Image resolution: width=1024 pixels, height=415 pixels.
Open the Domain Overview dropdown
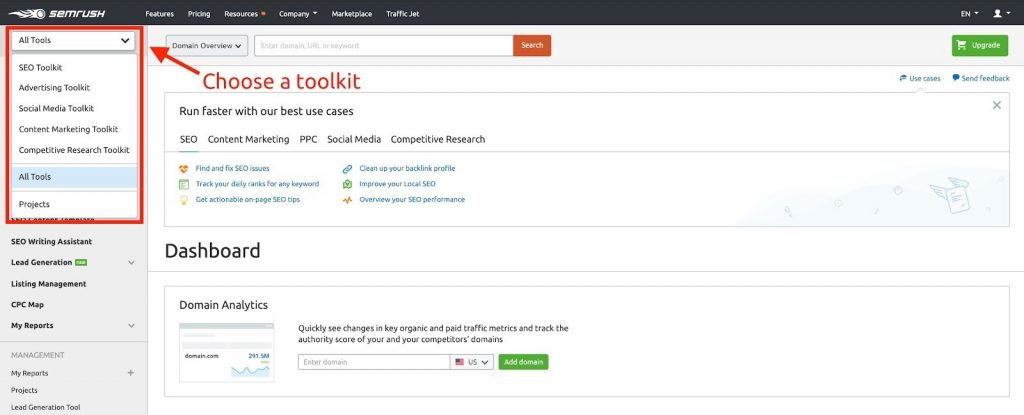[x=207, y=46]
